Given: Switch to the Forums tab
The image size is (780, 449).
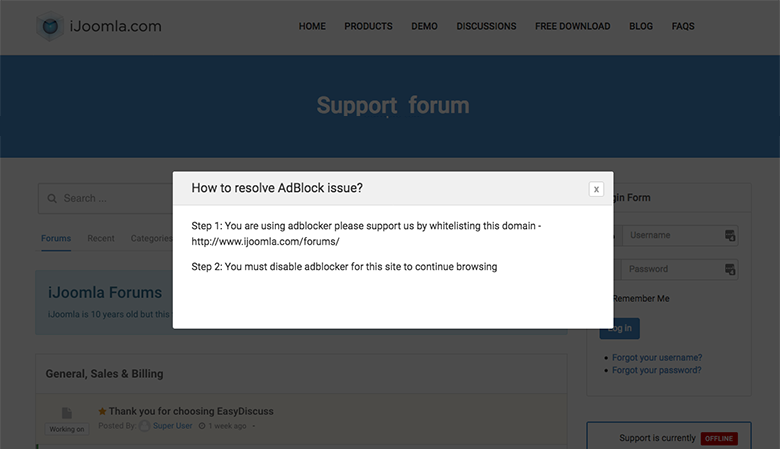Looking at the screenshot, I should [x=56, y=238].
